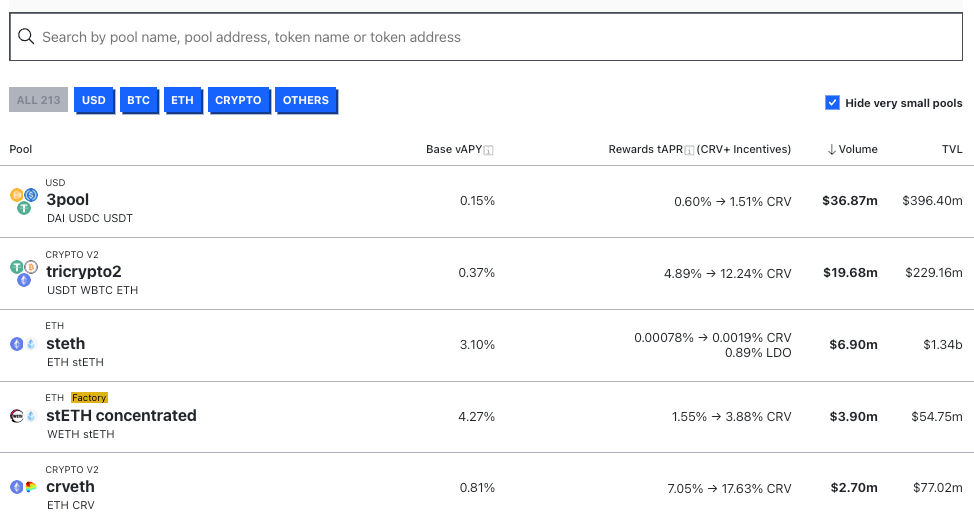This screenshot has height=523, width=974.
Task: Click the Volume sort arrow
Action: [x=831, y=150]
